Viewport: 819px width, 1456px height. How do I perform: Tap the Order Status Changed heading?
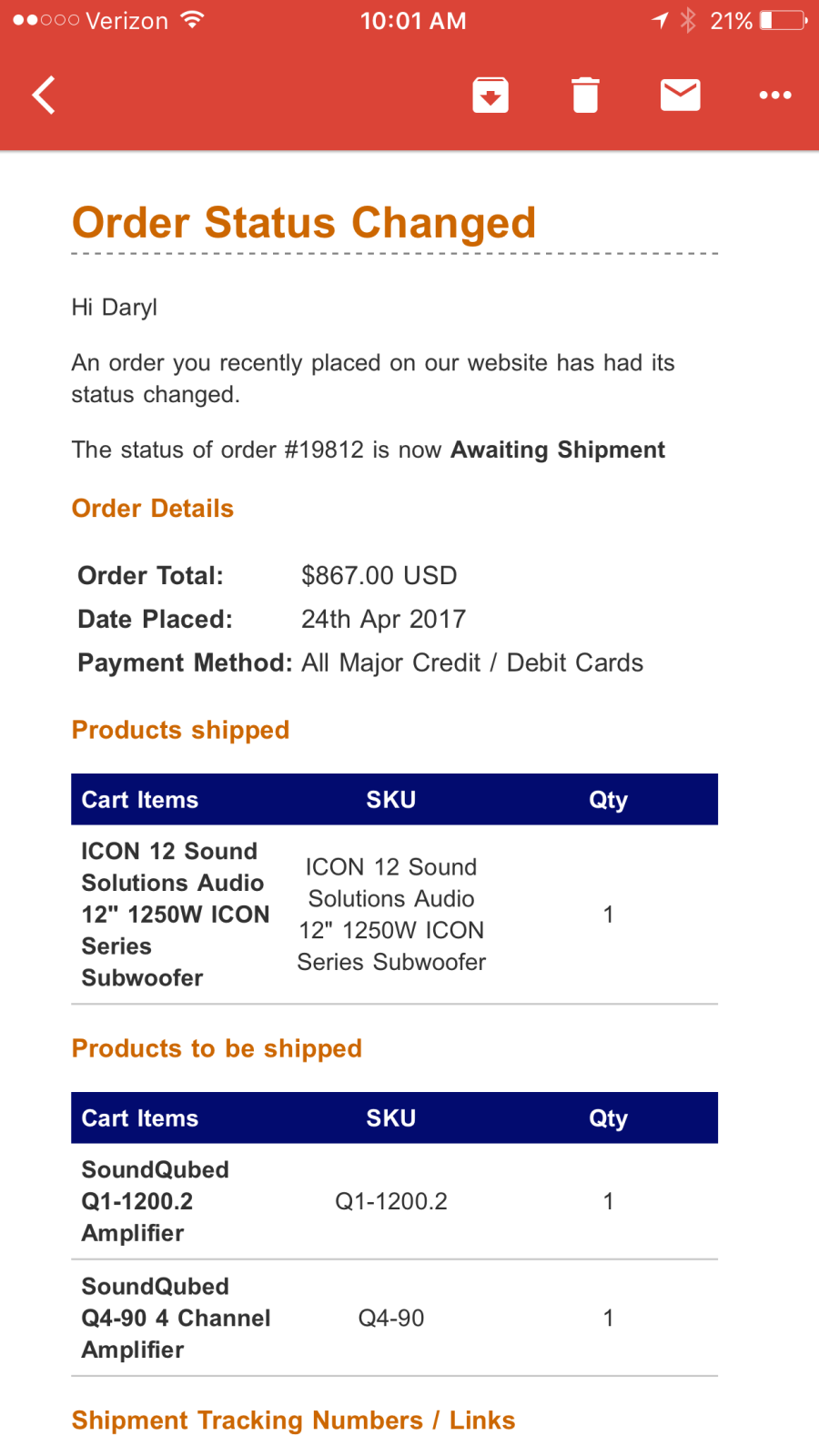[304, 223]
